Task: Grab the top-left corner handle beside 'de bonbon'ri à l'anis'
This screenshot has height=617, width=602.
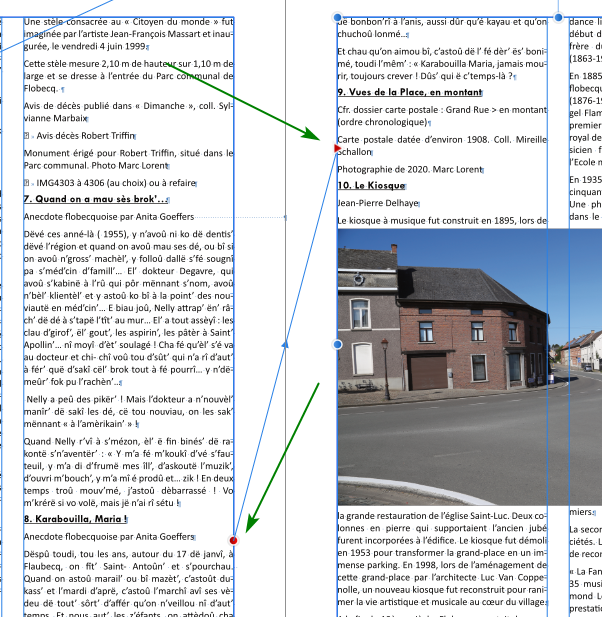Action: pyautogui.click(x=337, y=17)
